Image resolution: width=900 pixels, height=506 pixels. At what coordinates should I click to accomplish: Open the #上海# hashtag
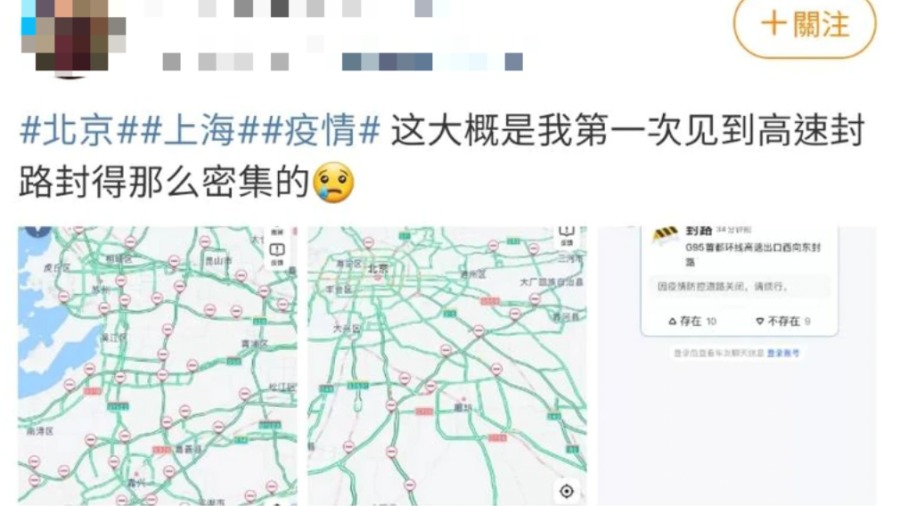(200, 131)
